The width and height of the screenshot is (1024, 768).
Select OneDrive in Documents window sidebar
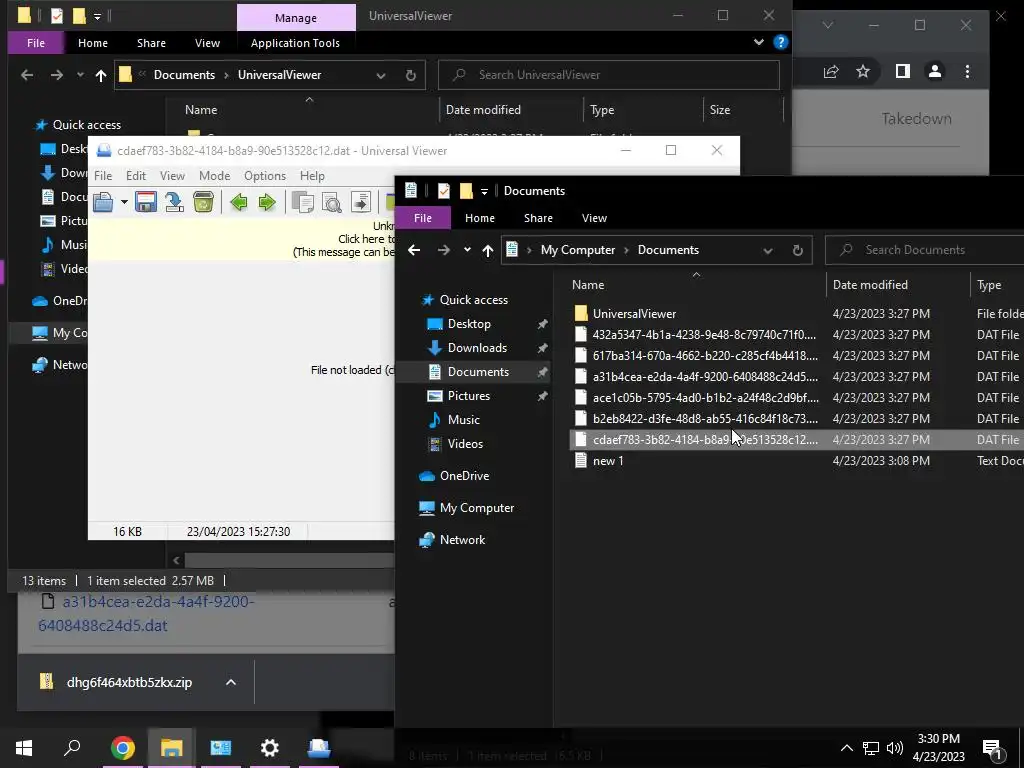click(x=464, y=476)
